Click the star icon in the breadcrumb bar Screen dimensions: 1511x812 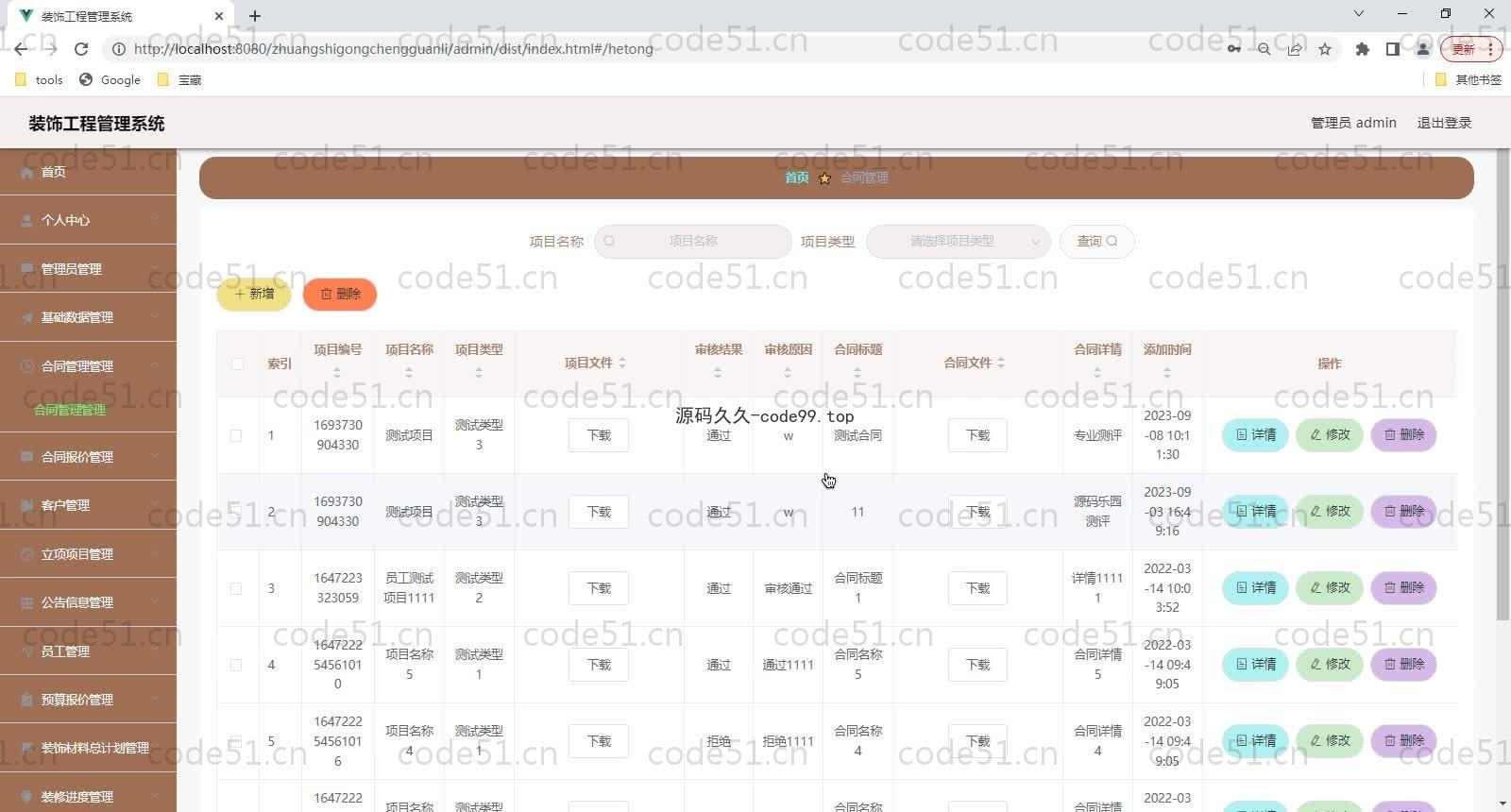(824, 178)
